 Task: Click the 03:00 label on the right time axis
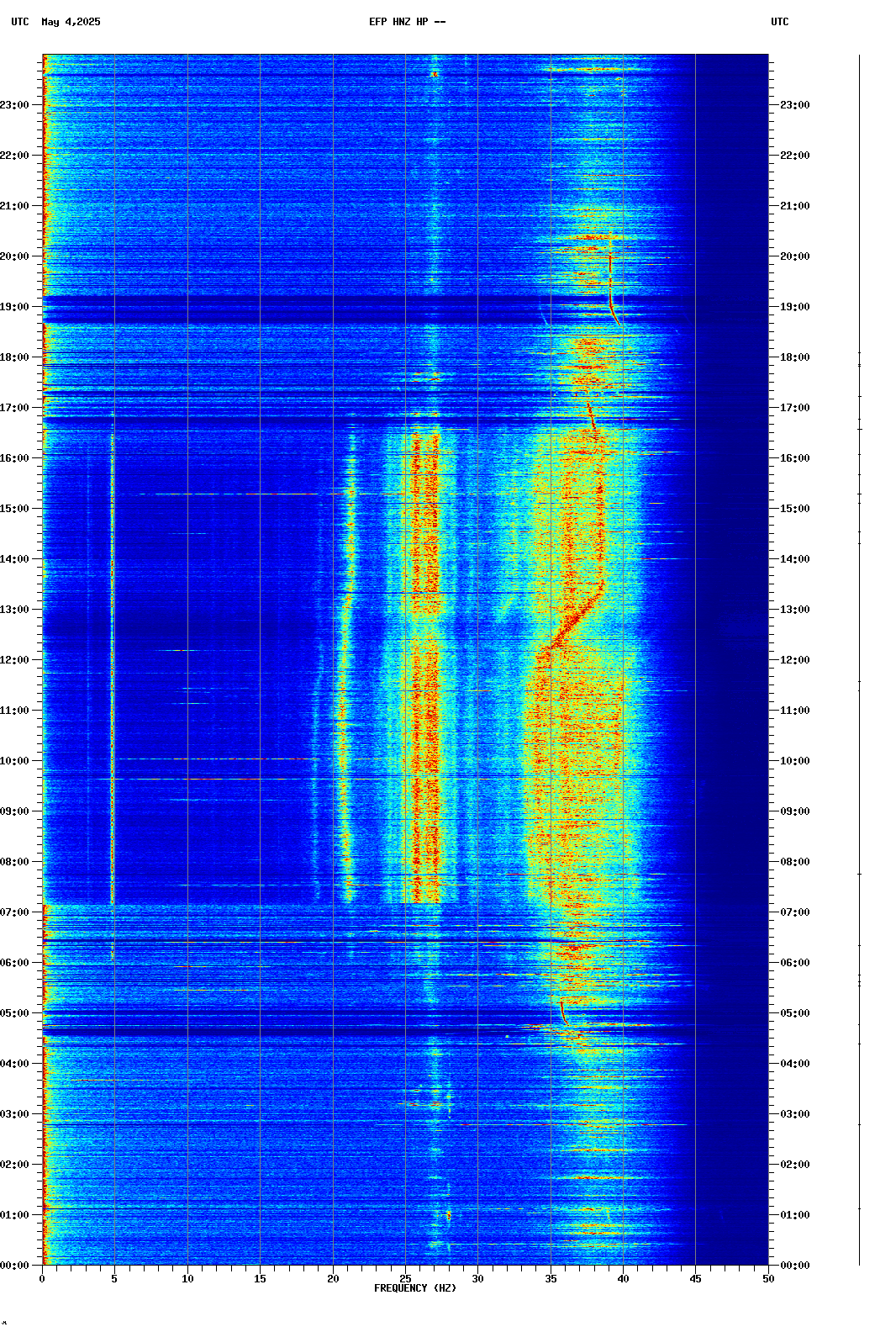pos(795,1114)
